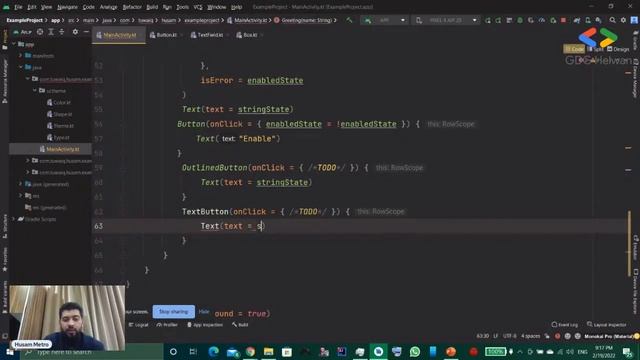The width and height of the screenshot is (640, 360).
Task: Click the MainActivity.kt breadcrumb in navigation bar
Action: pos(247,20)
